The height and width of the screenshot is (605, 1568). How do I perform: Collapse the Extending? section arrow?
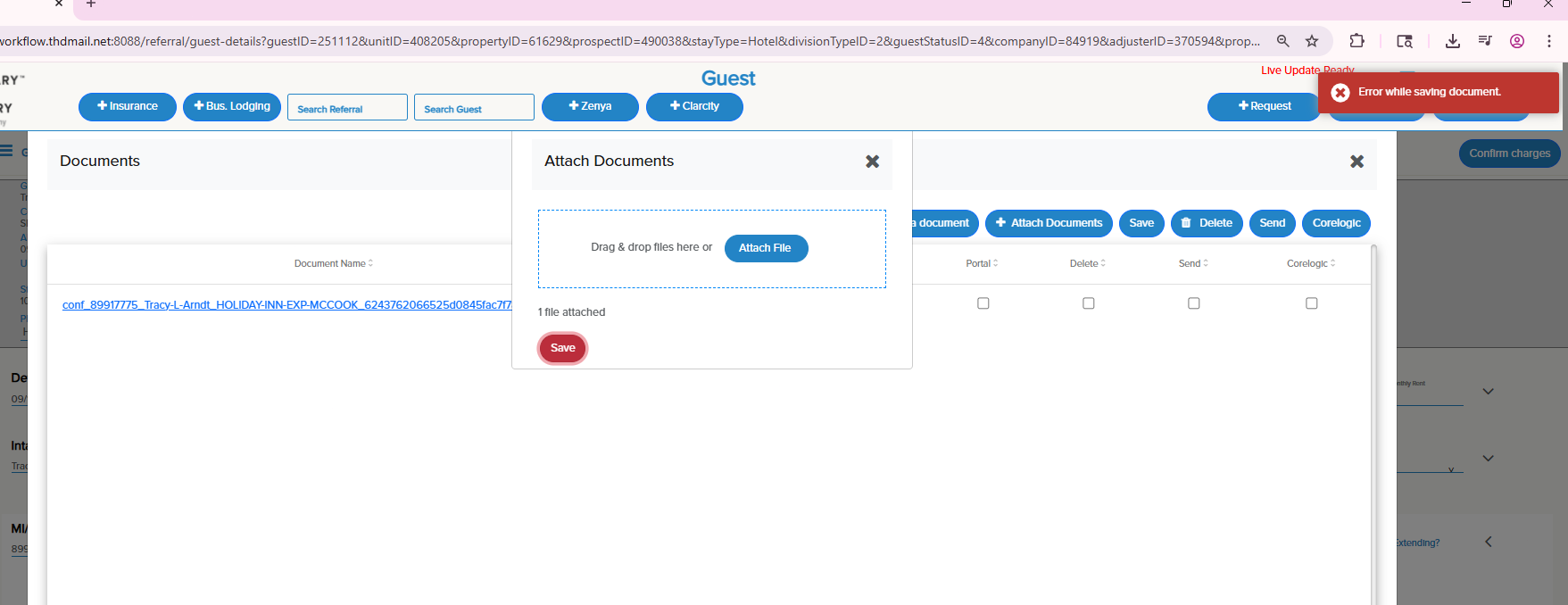coord(1488,543)
